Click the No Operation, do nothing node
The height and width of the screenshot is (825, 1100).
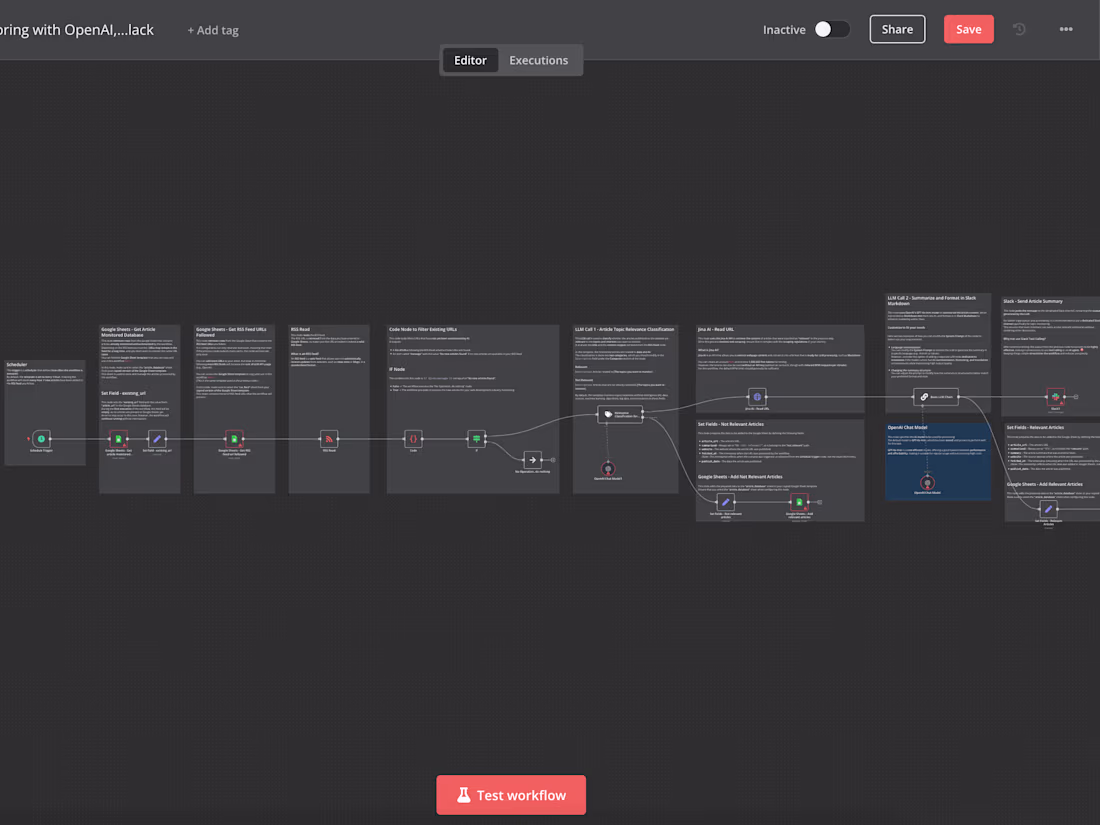coord(532,459)
